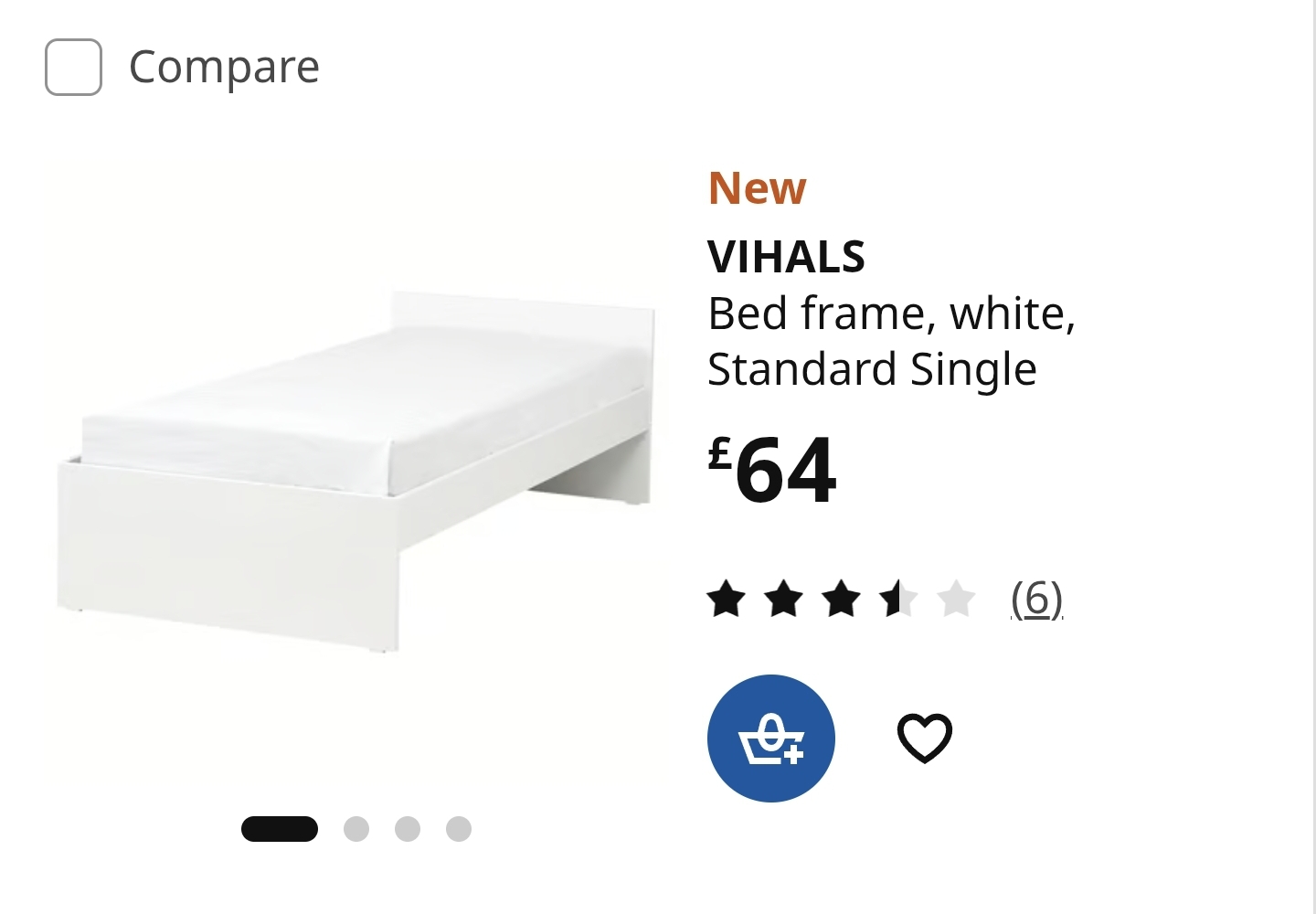
Task: Save item with the heart favourite icon
Action: (x=925, y=738)
